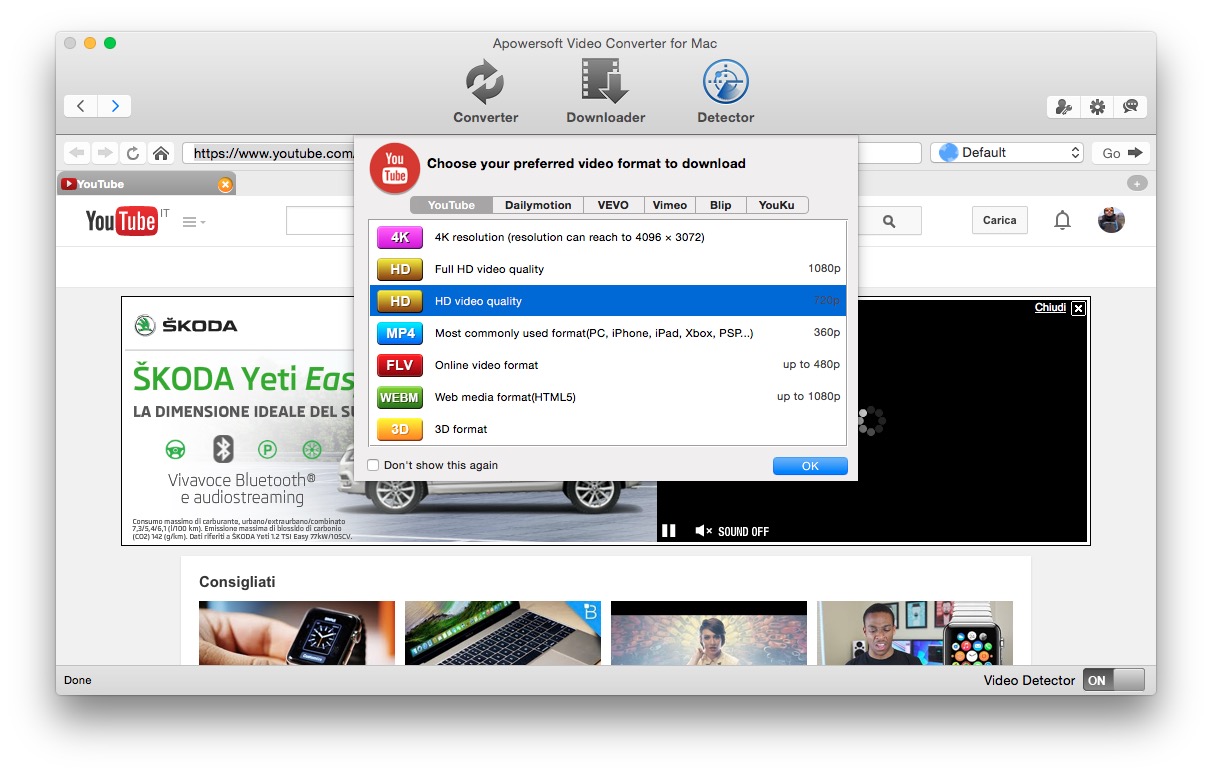The width and height of the screenshot is (1212, 775).
Task: Confirm format with OK button
Action: [x=810, y=466]
